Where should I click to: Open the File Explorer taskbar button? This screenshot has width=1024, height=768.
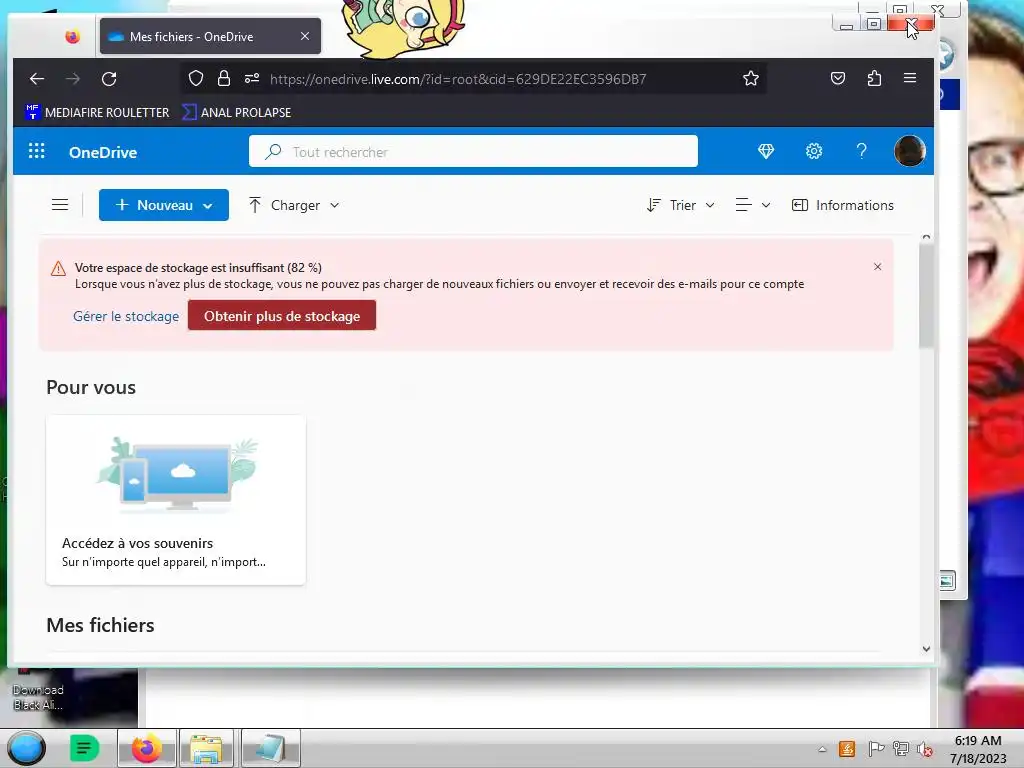(206, 748)
